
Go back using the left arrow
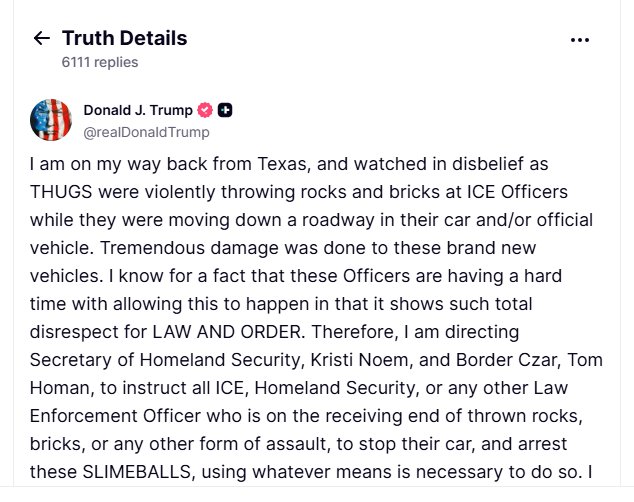42,38
